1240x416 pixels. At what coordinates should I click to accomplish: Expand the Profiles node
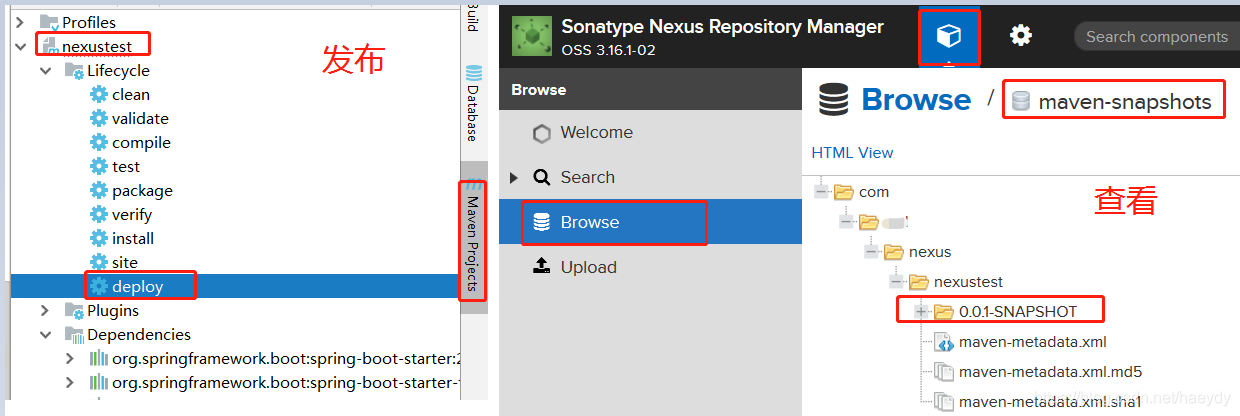point(20,22)
